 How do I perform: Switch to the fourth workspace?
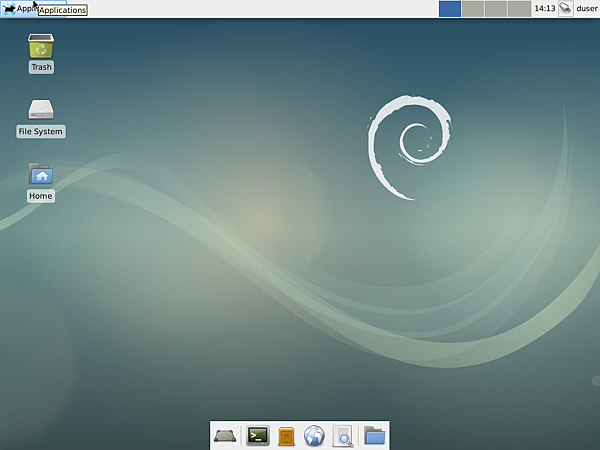519,9
